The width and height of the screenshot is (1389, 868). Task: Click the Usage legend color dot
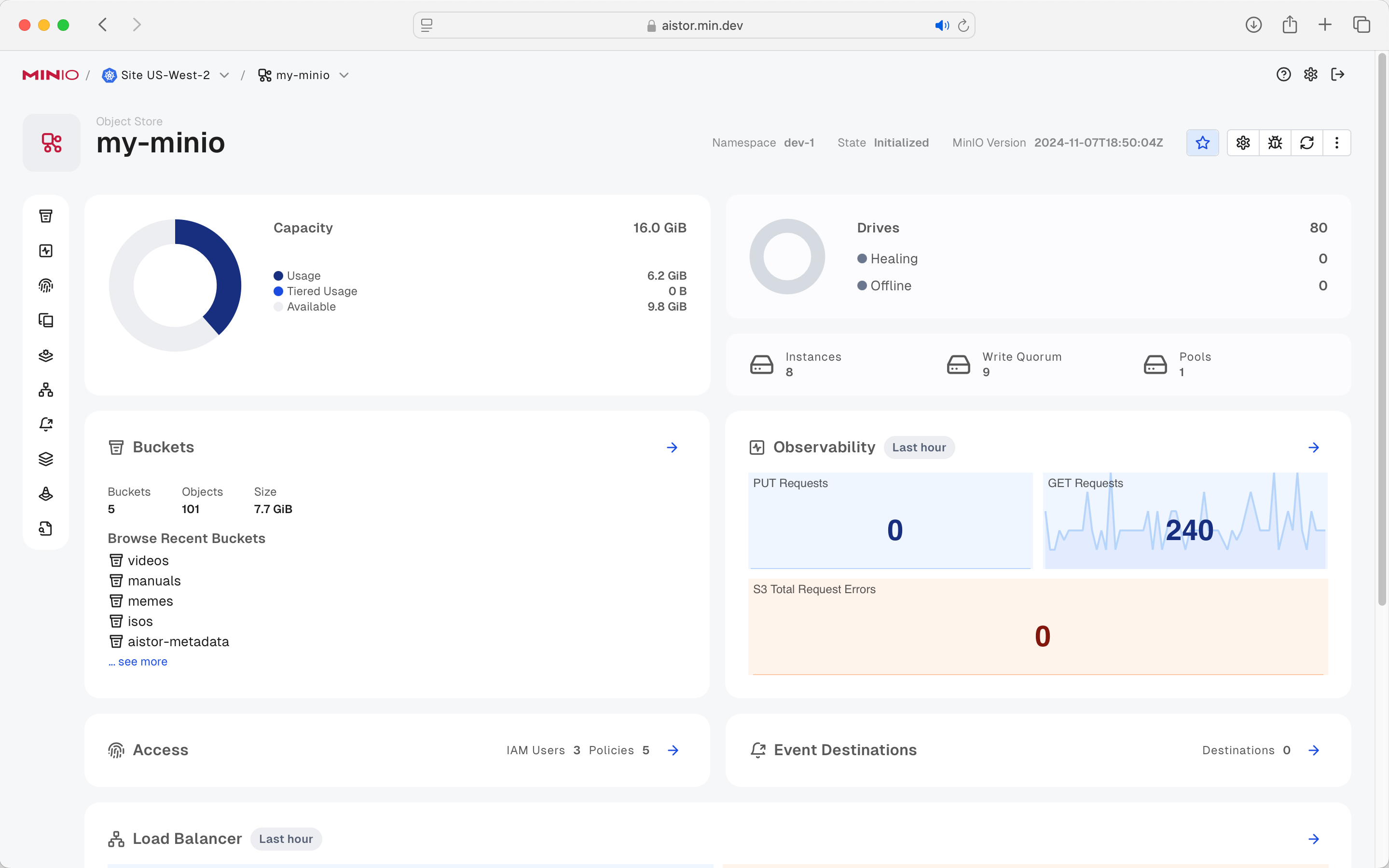click(x=278, y=275)
